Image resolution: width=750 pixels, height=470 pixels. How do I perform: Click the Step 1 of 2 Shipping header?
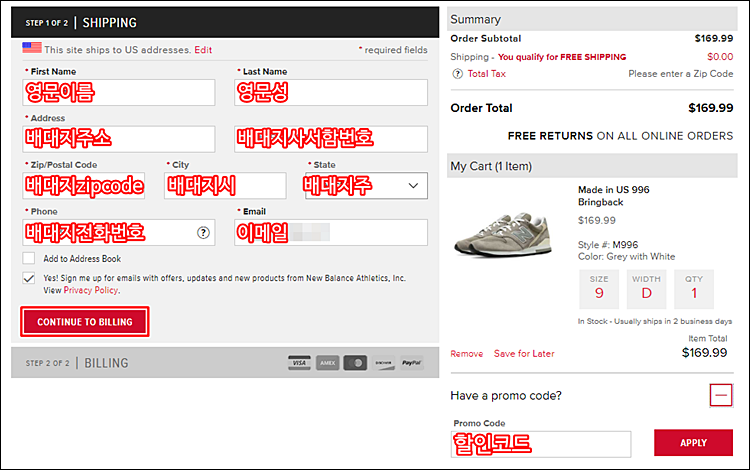tap(225, 22)
